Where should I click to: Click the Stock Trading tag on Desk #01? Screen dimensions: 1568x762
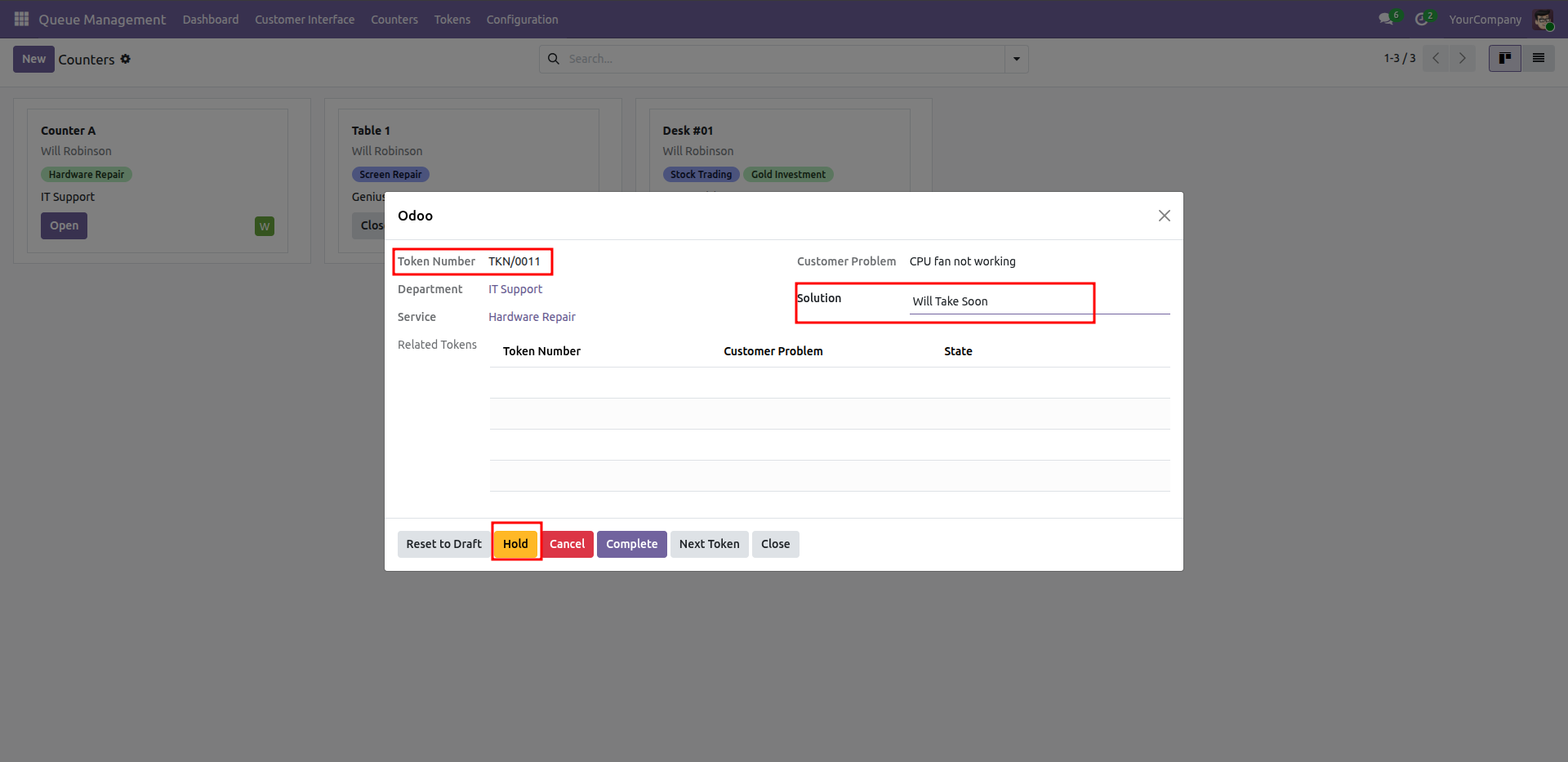702,175
